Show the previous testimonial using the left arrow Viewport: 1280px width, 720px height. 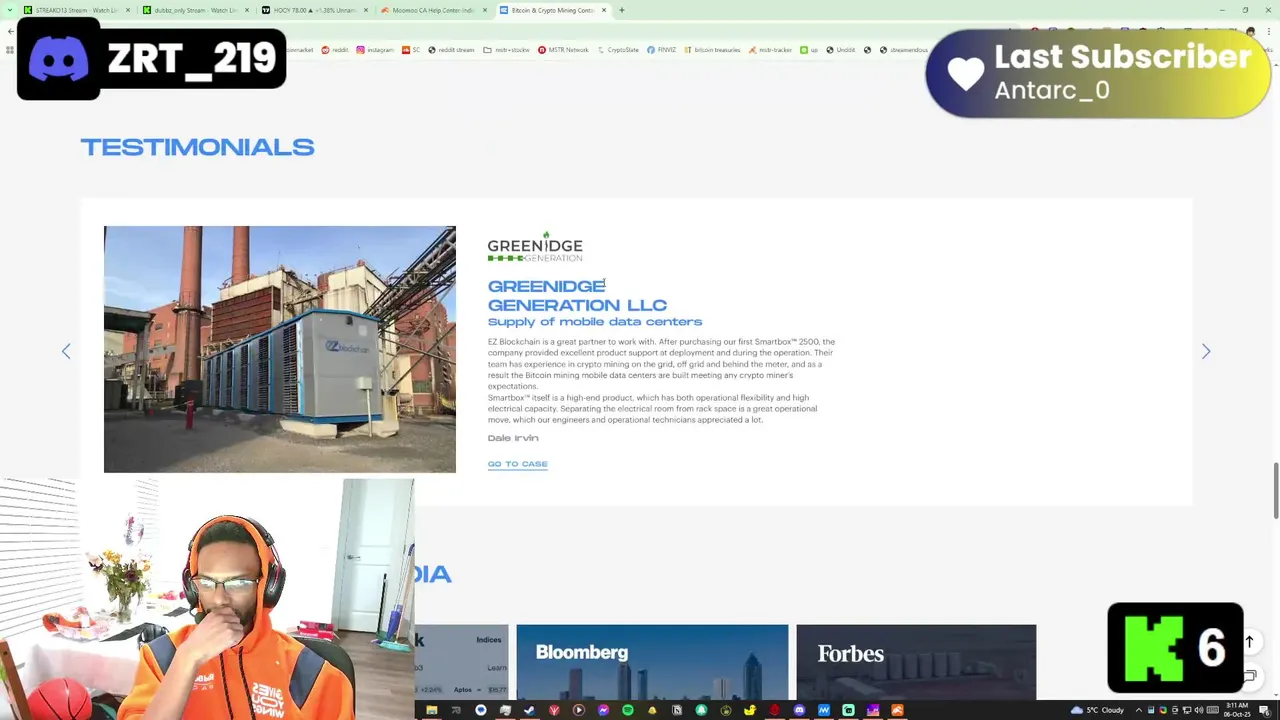click(66, 351)
